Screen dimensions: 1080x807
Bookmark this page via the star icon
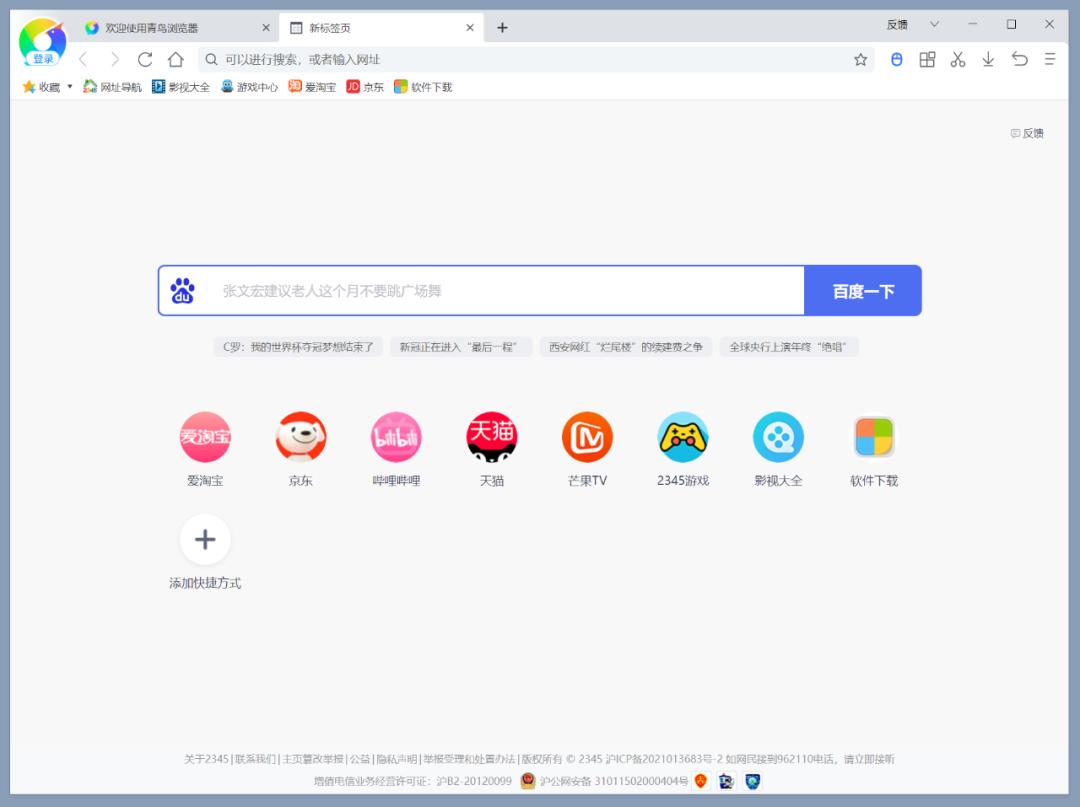pos(860,60)
